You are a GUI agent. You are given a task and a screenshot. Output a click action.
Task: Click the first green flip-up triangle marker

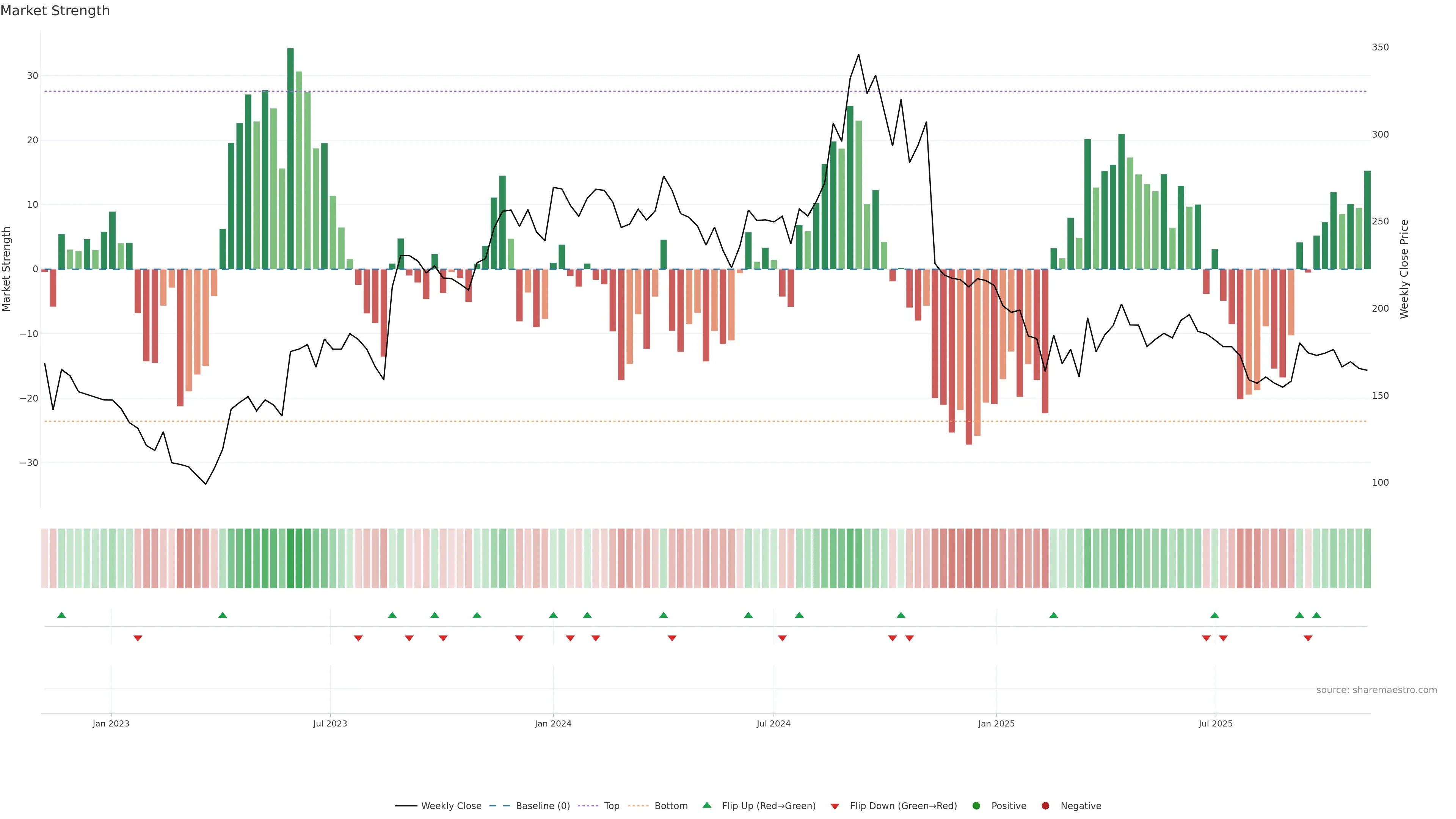(61, 615)
